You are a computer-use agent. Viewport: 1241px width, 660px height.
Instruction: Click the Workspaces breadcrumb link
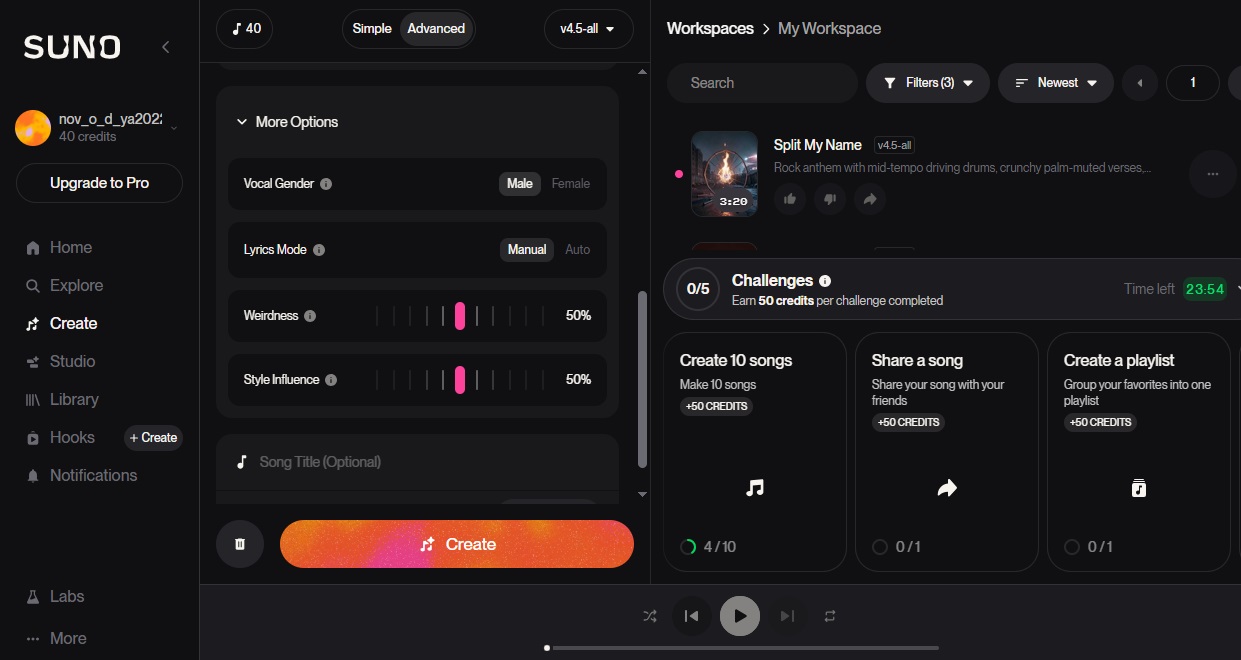pyautogui.click(x=710, y=29)
